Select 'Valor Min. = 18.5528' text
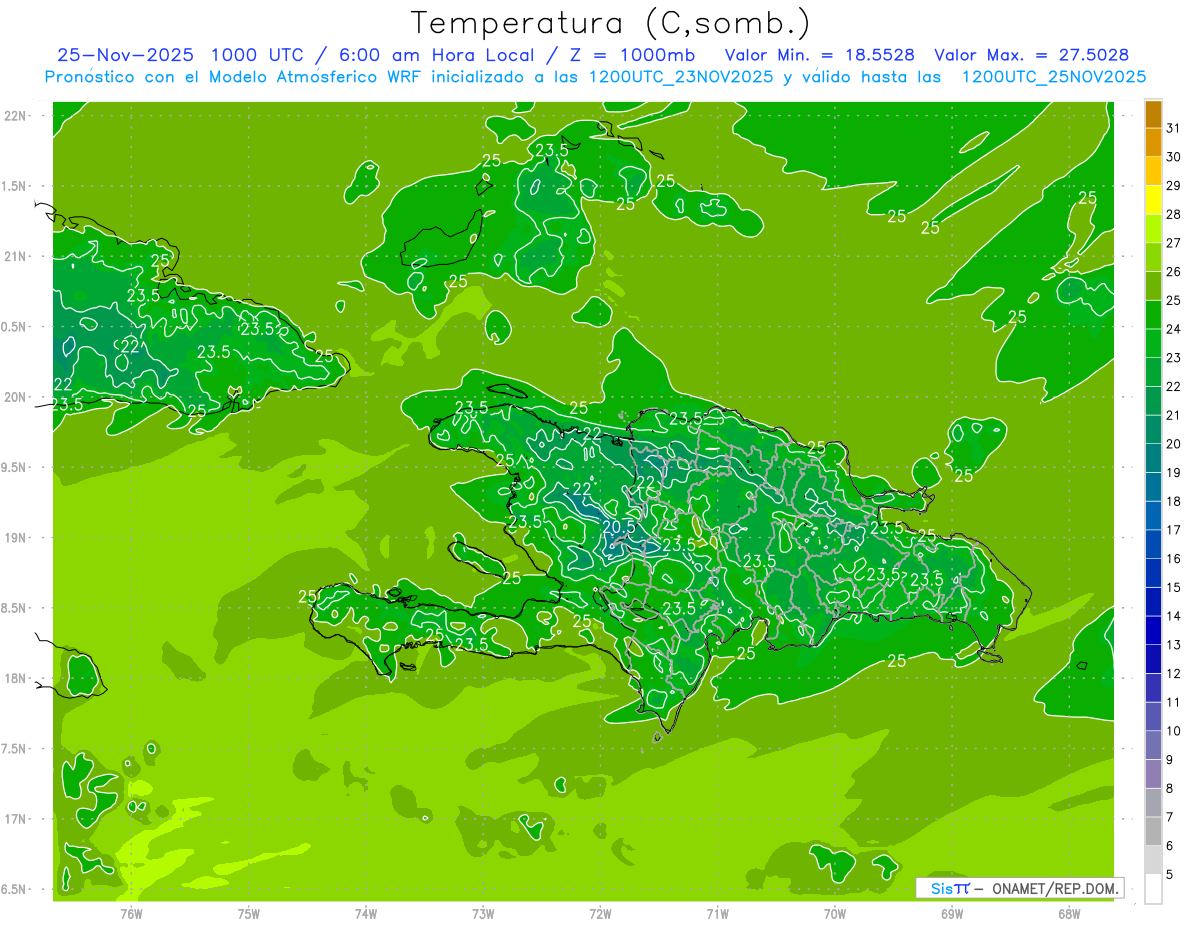 (x=821, y=55)
